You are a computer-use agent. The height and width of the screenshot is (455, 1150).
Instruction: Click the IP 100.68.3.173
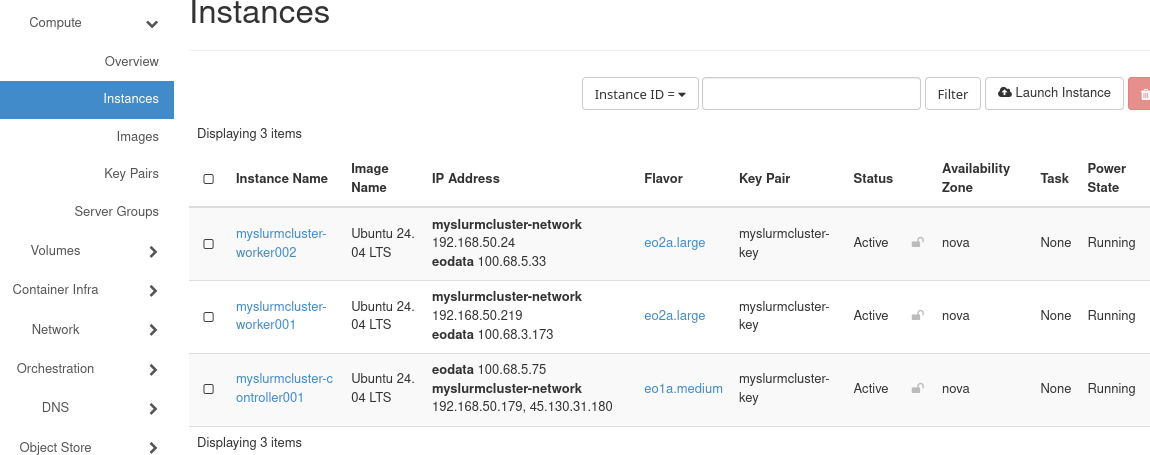point(516,335)
